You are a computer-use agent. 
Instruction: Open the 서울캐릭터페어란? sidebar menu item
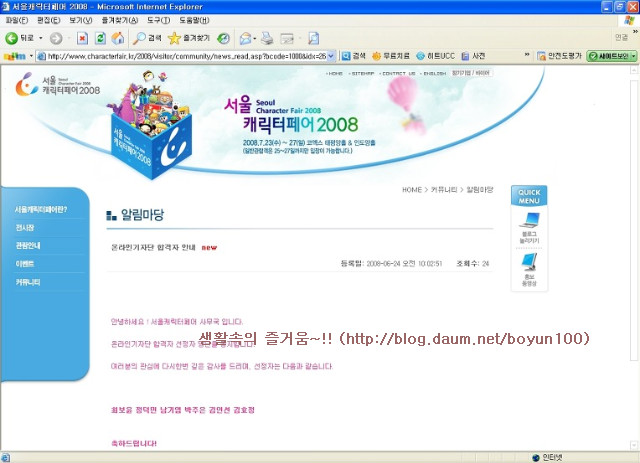41,209
